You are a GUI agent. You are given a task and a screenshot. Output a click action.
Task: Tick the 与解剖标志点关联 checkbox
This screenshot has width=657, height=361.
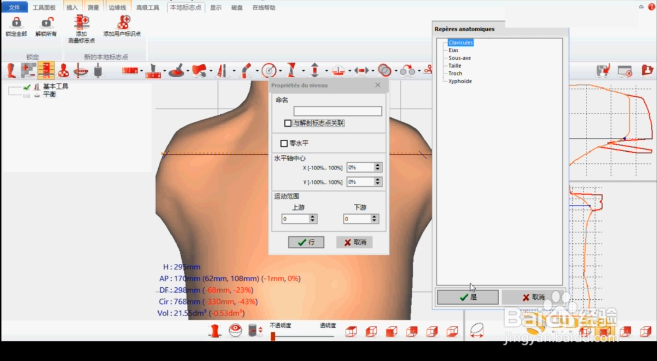tap(287, 123)
